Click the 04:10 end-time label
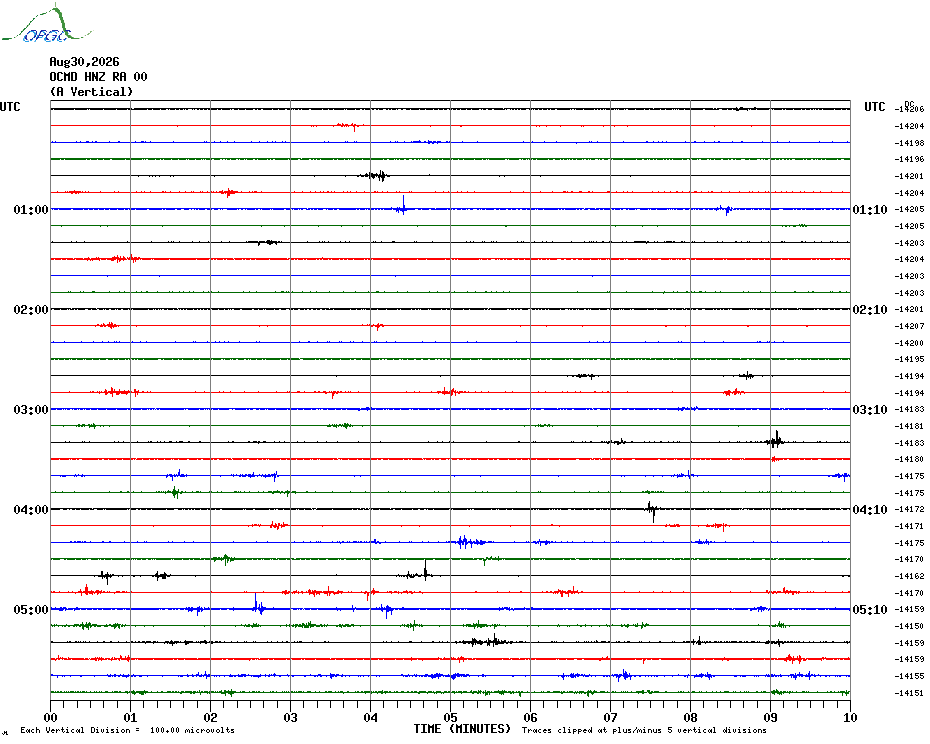Viewport: 930px width, 744px height. [870, 510]
